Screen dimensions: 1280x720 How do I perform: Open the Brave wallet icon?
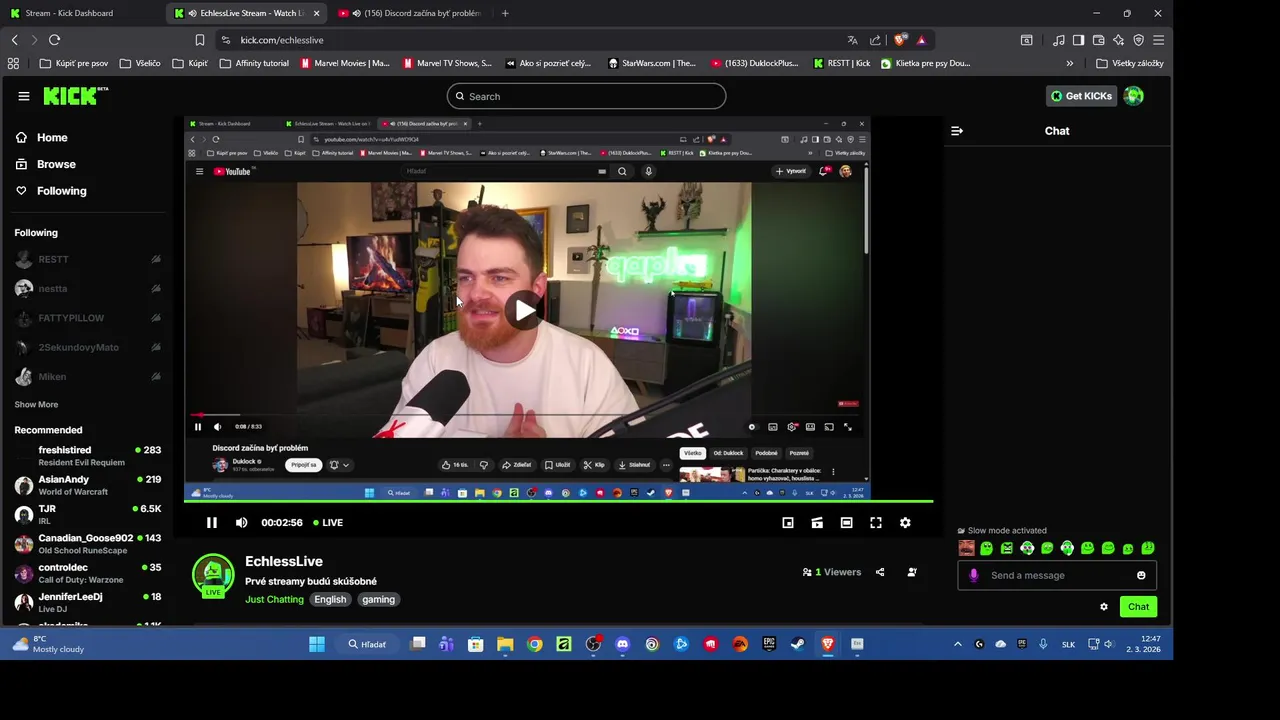(x=1098, y=40)
